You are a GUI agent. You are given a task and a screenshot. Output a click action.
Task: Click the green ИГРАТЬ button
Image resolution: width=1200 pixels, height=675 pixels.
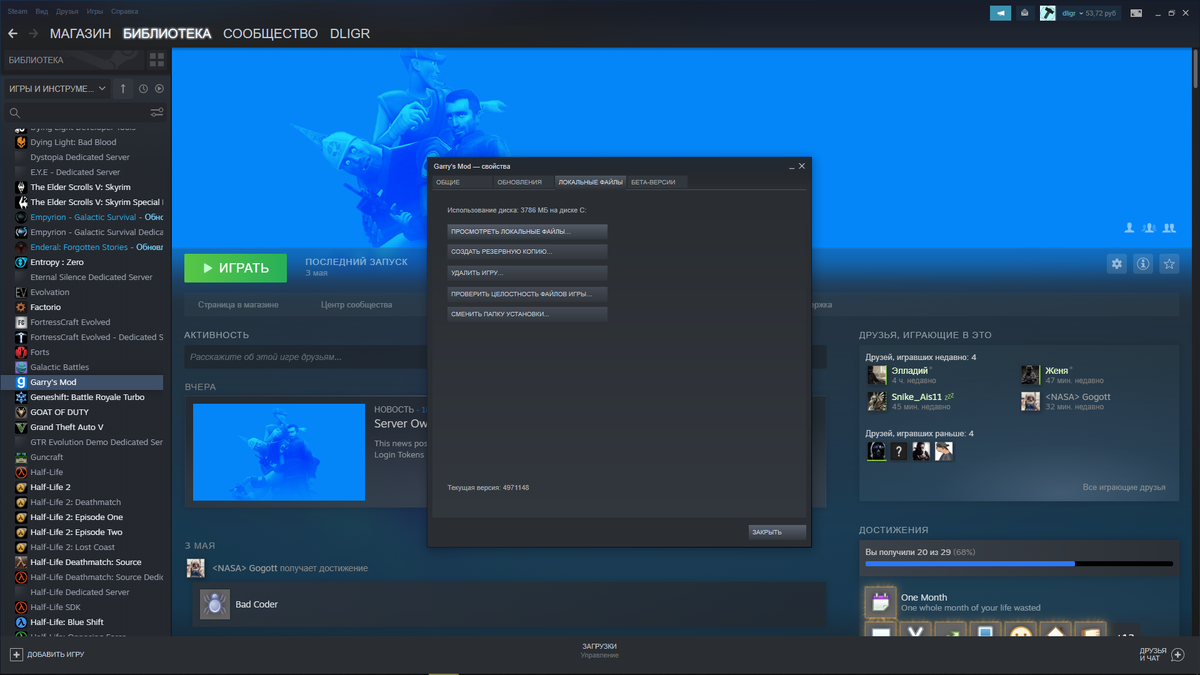235,268
